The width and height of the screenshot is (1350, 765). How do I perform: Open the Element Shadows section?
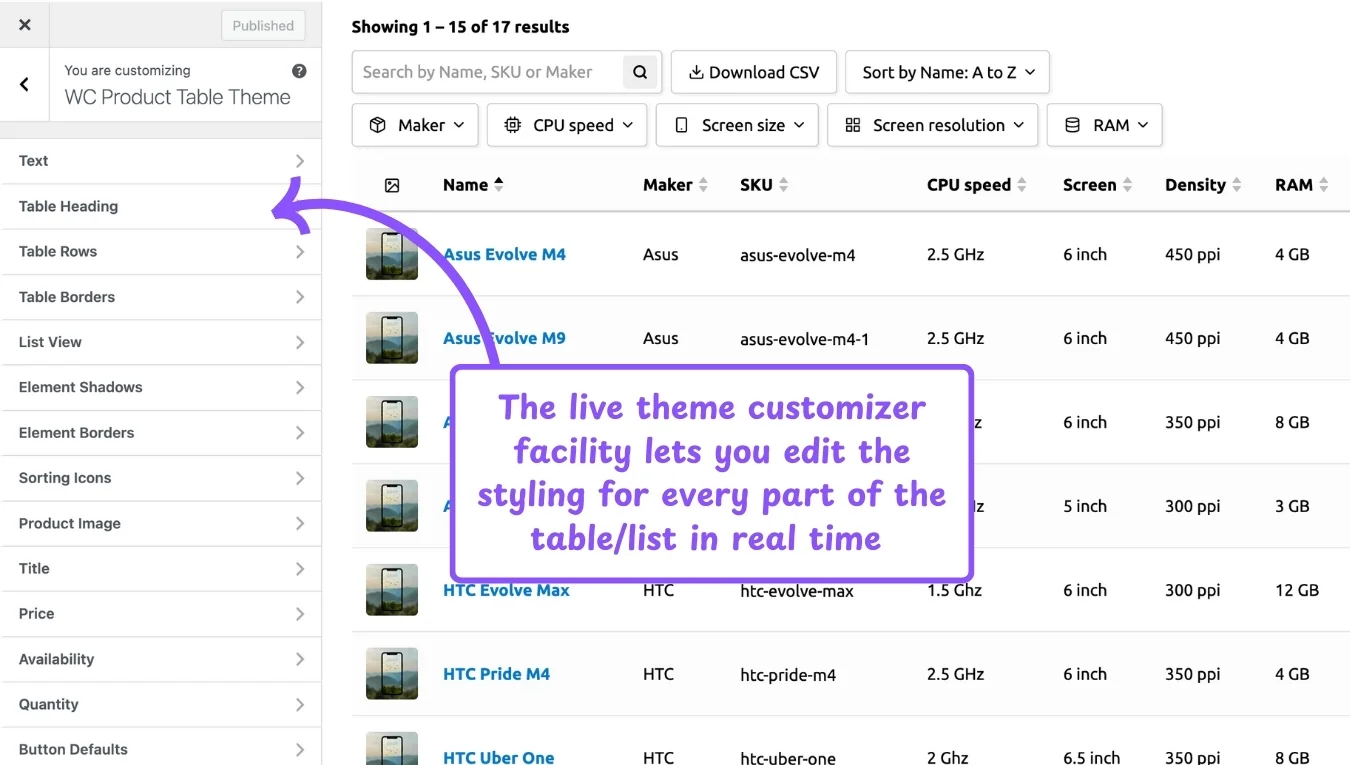click(x=161, y=387)
